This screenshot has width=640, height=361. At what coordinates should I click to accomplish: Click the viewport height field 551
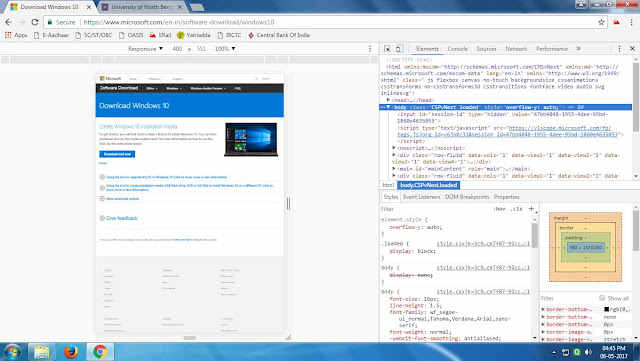pyautogui.click(x=201, y=49)
